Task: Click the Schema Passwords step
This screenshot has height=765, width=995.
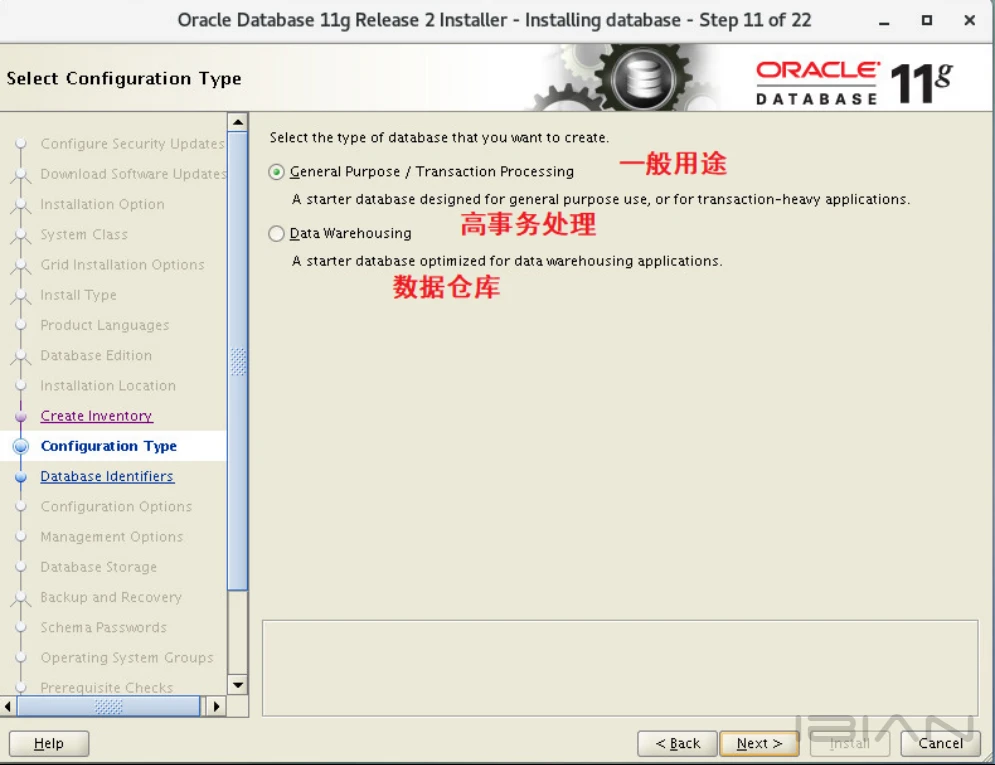Action: tap(103, 627)
